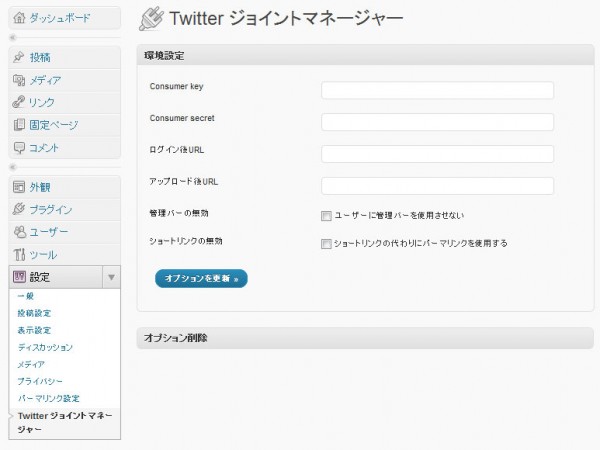600x450 pixels.
Task: Click the plug icon in the page header
Action: pos(151,18)
